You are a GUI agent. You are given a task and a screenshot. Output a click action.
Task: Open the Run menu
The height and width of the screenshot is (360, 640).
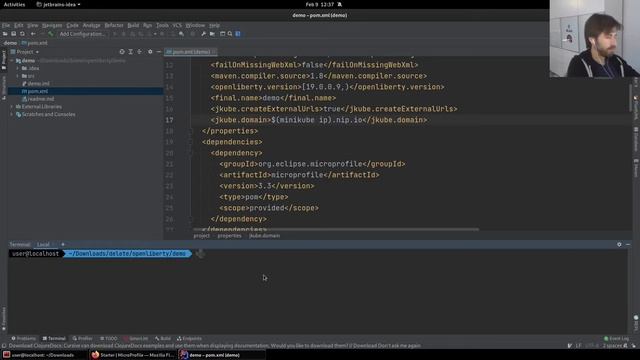tap(147, 25)
